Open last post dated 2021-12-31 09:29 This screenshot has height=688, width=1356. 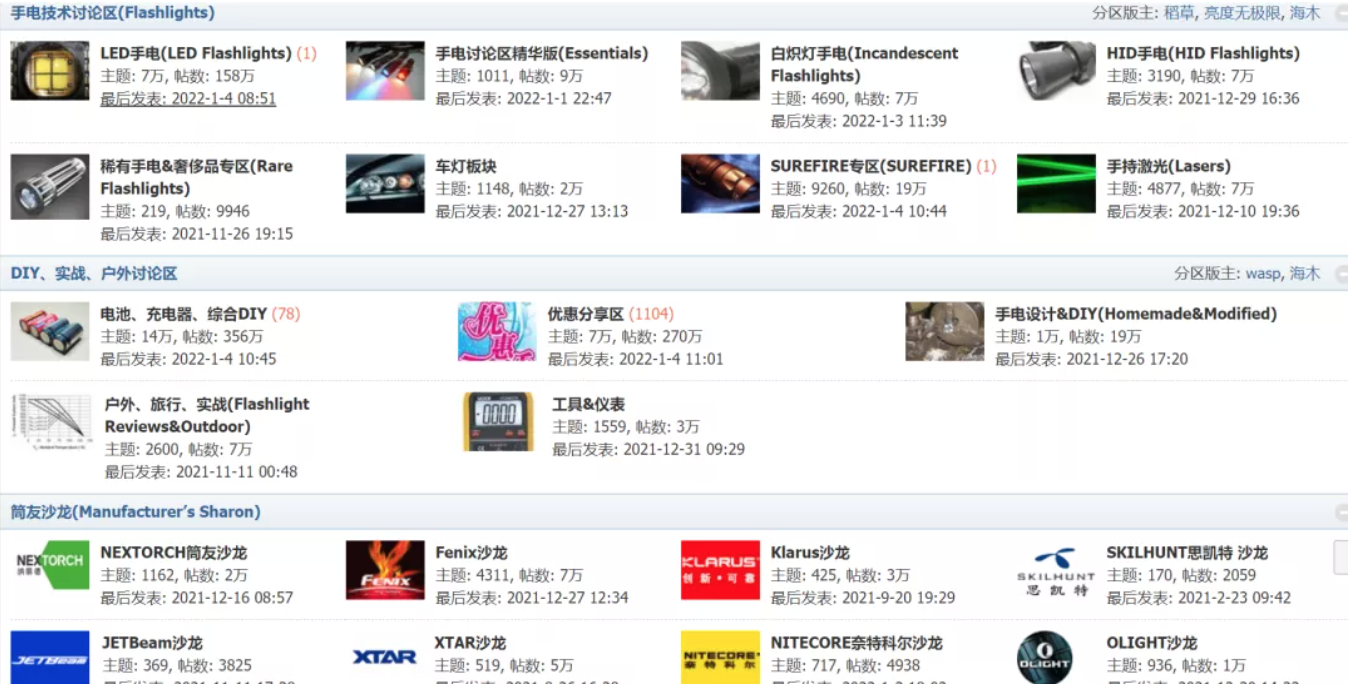pos(649,449)
